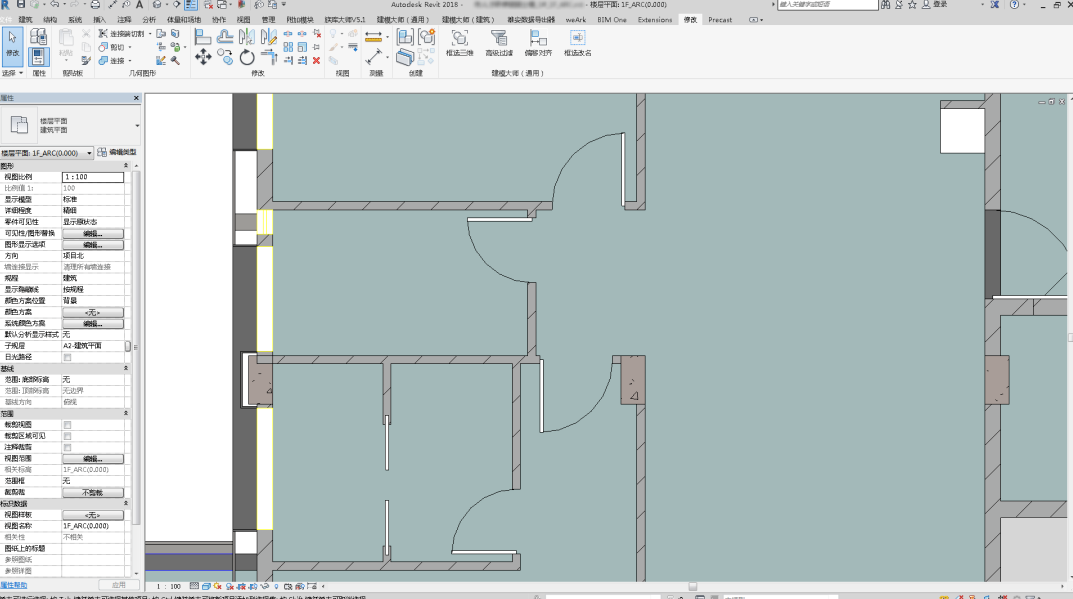The width and height of the screenshot is (1073, 599).
Task: Click the Help question mark icon
Action: pyautogui.click(x=1014, y=5)
